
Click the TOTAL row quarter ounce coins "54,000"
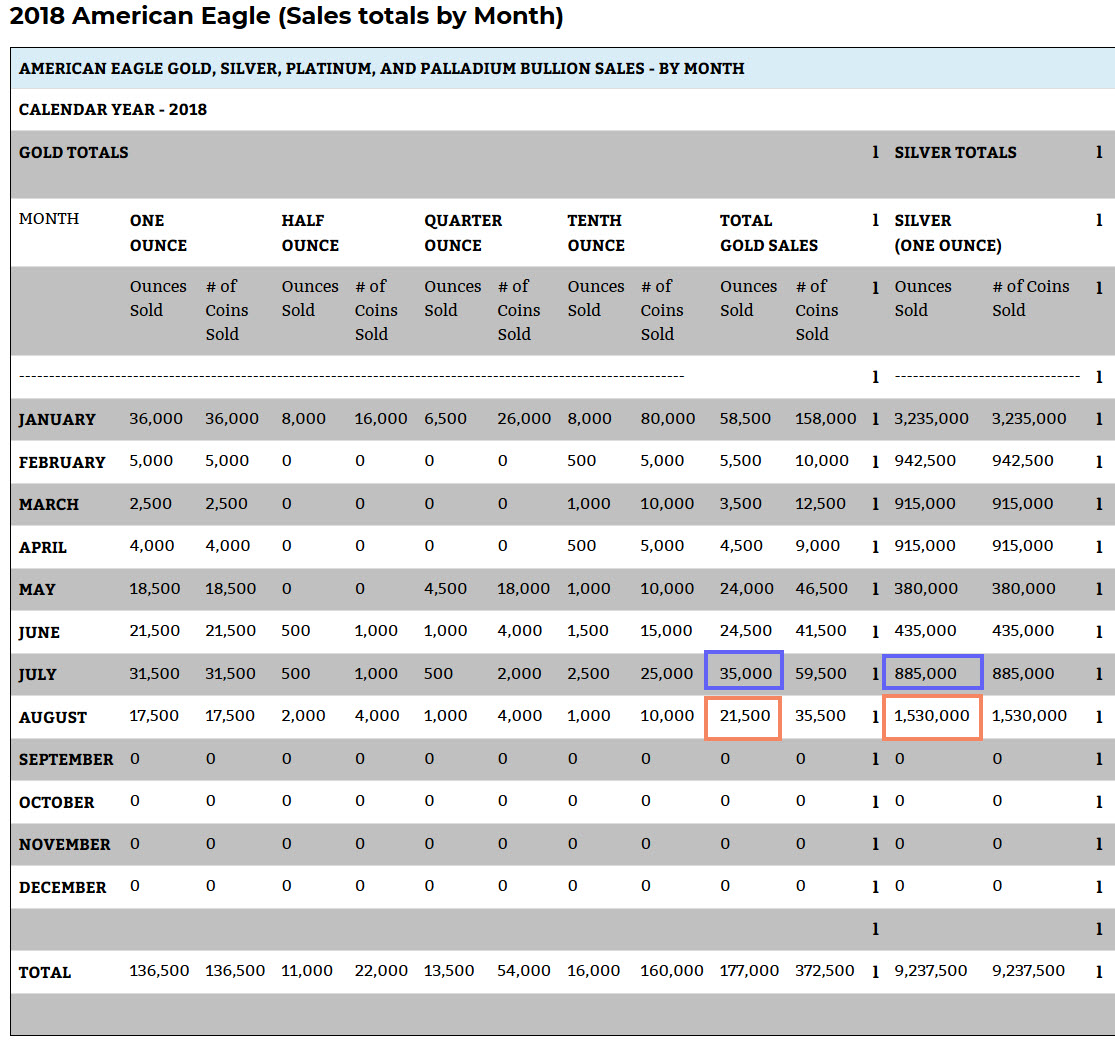(x=524, y=971)
